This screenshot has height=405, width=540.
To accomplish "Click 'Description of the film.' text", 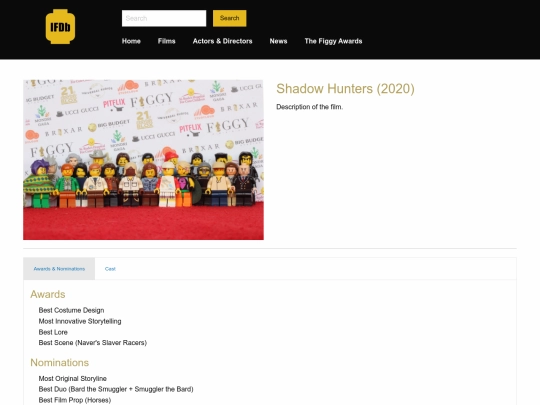I will (310, 107).
